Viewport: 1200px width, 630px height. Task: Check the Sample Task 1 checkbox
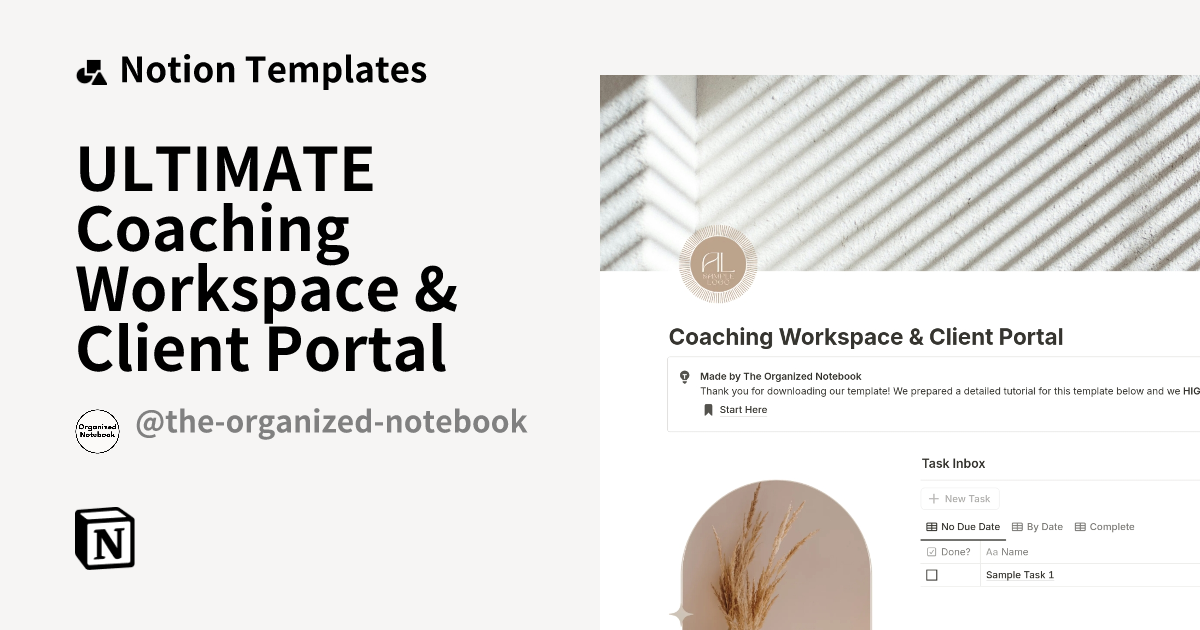(932, 575)
